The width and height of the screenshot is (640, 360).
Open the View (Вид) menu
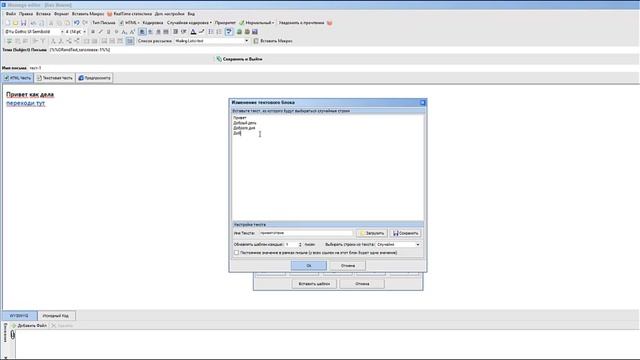tap(191, 14)
